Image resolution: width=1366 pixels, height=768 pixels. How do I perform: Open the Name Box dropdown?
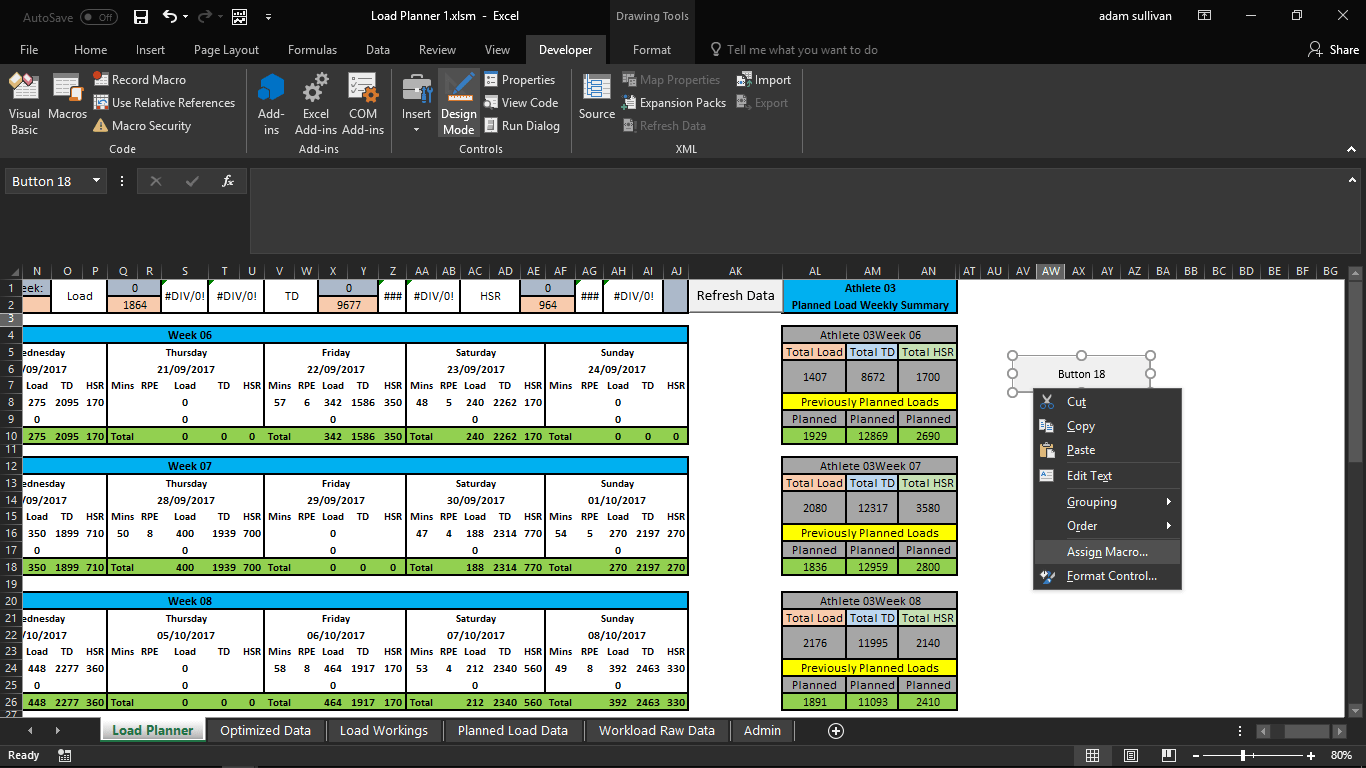point(97,181)
